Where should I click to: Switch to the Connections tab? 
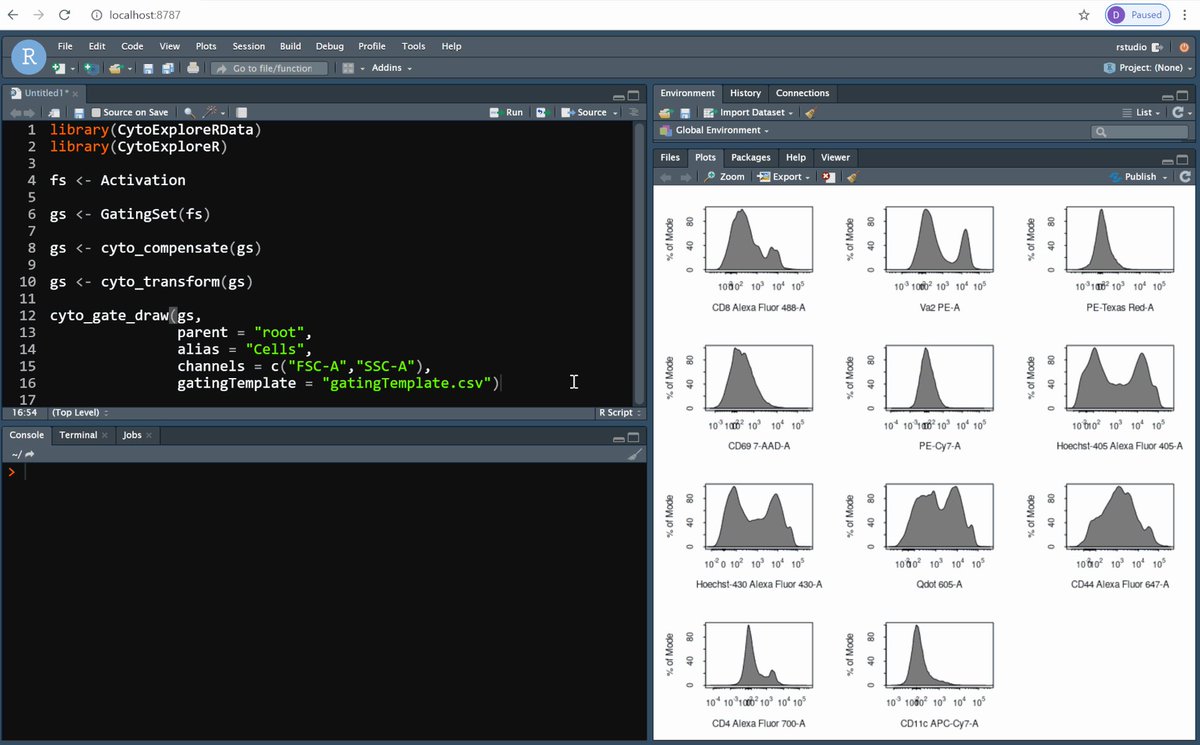803,93
